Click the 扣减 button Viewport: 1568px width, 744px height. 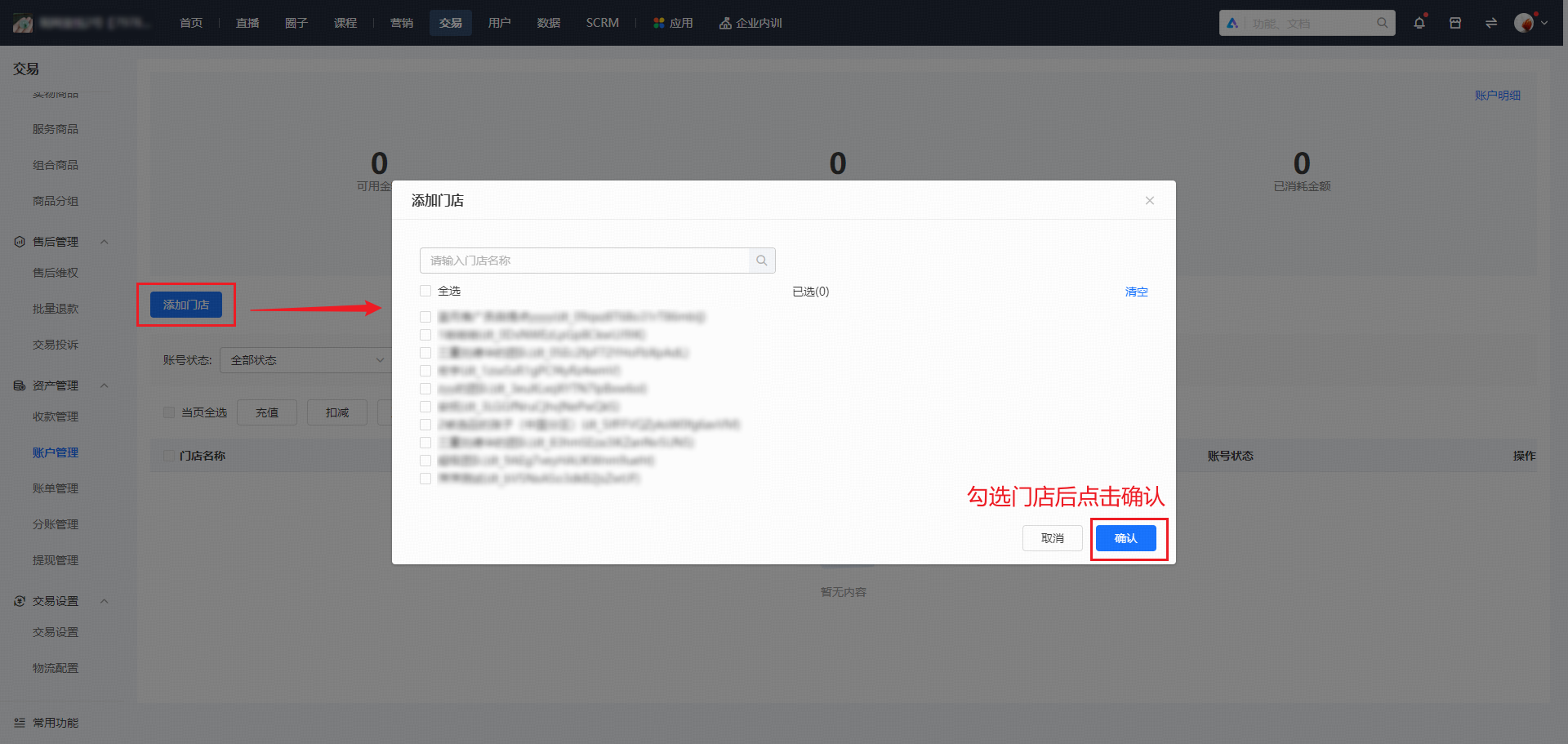(337, 412)
